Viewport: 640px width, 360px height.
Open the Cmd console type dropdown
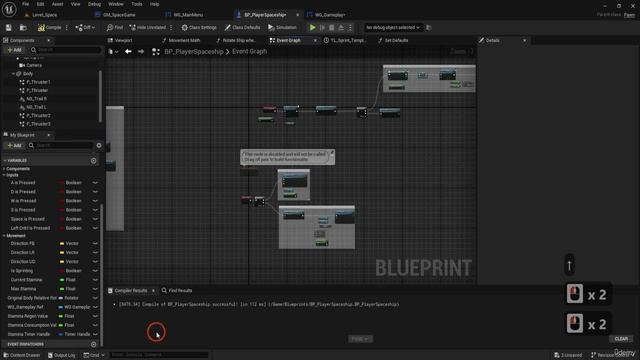(94, 355)
